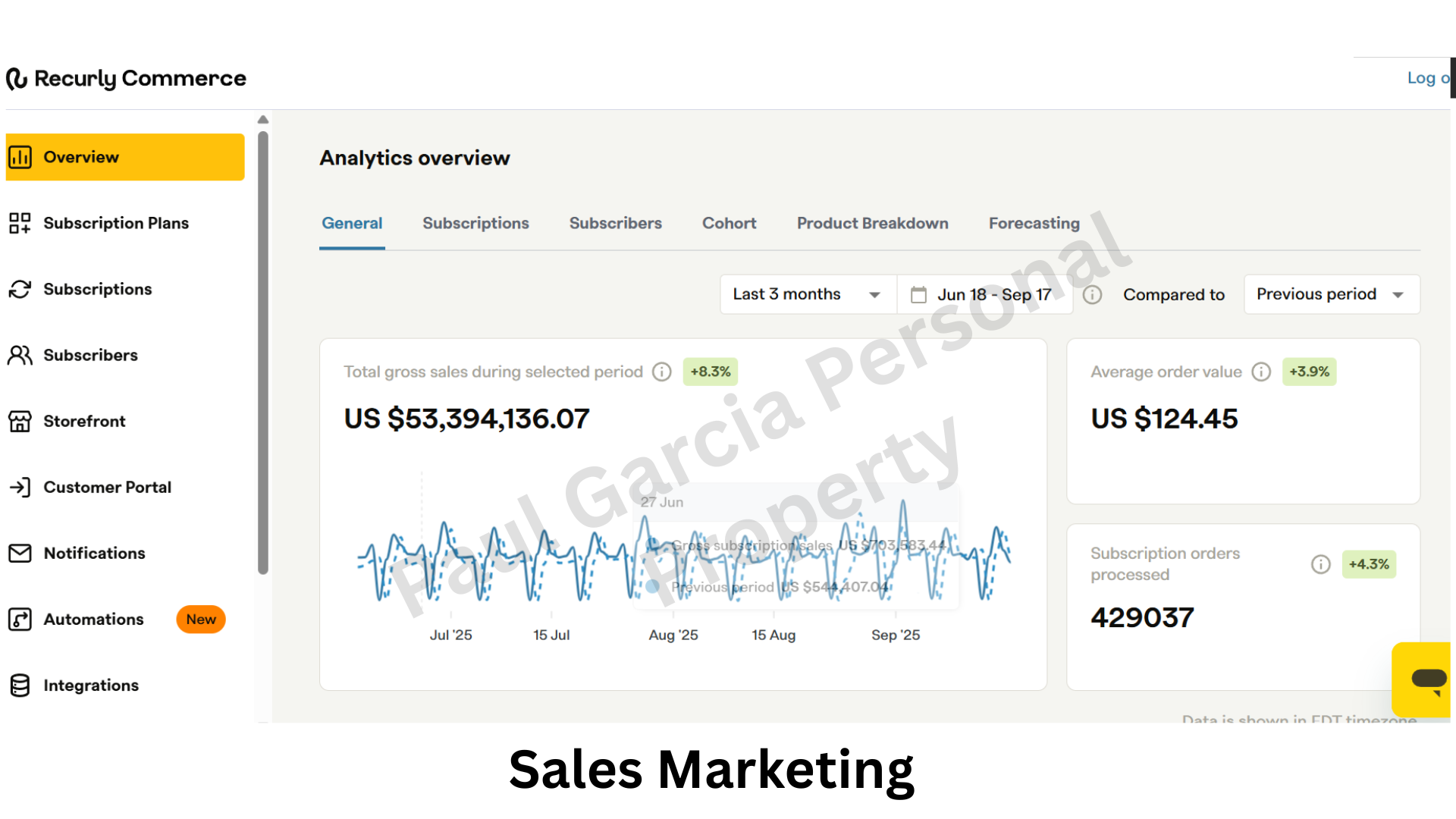Open the Jun 18 - Sep 17 date picker

pyautogui.click(x=984, y=294)
